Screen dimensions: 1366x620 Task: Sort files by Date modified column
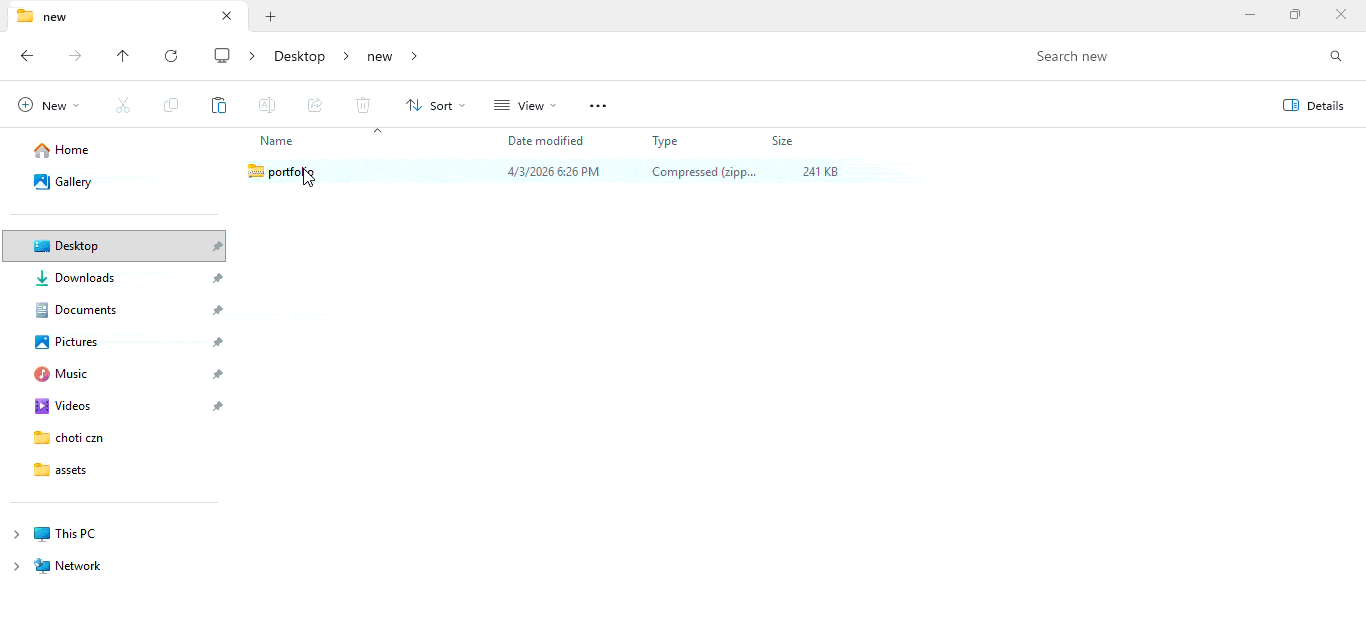click(545, 141)
